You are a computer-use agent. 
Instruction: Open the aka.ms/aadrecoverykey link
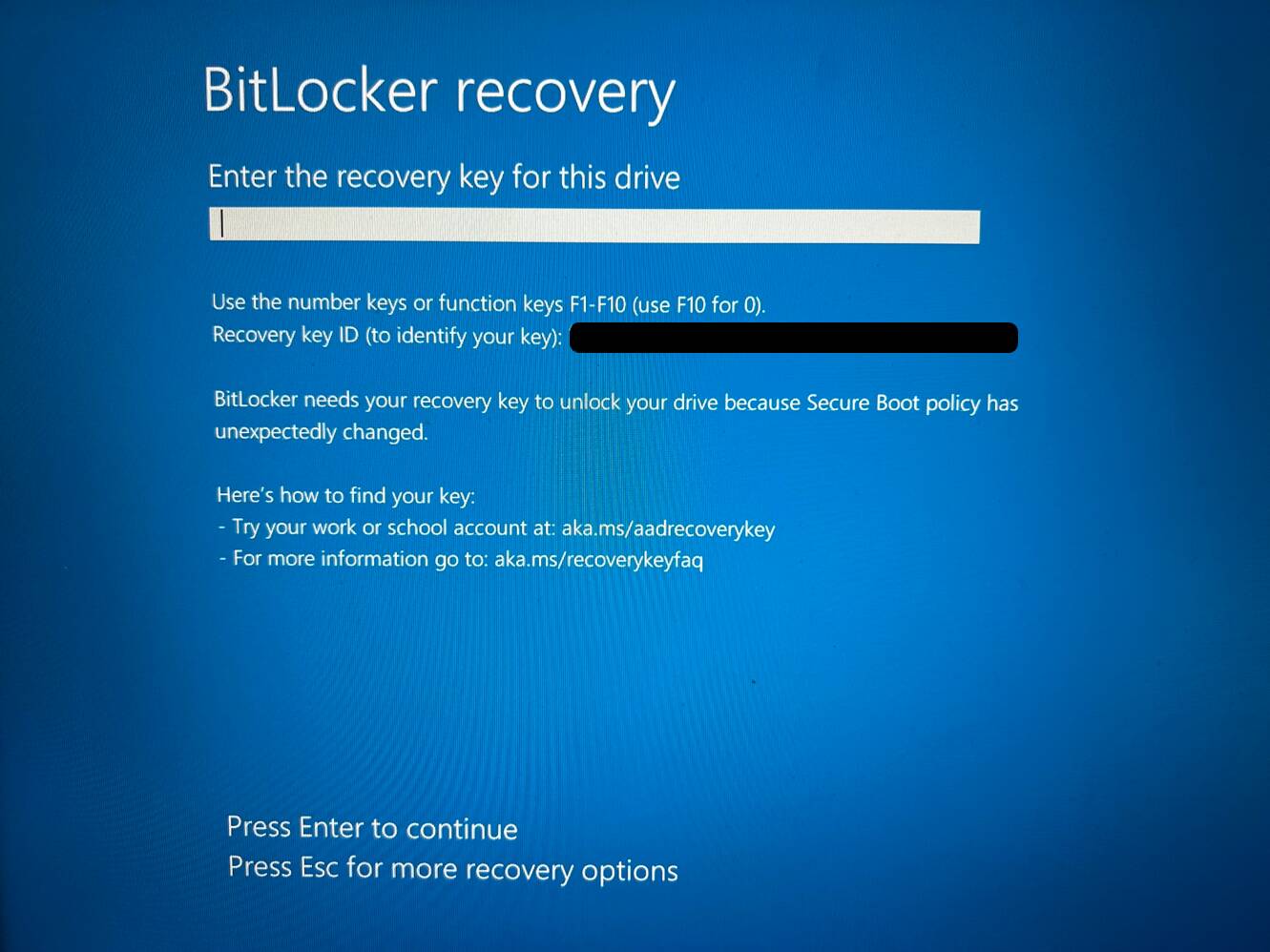[x=668, y=529]
